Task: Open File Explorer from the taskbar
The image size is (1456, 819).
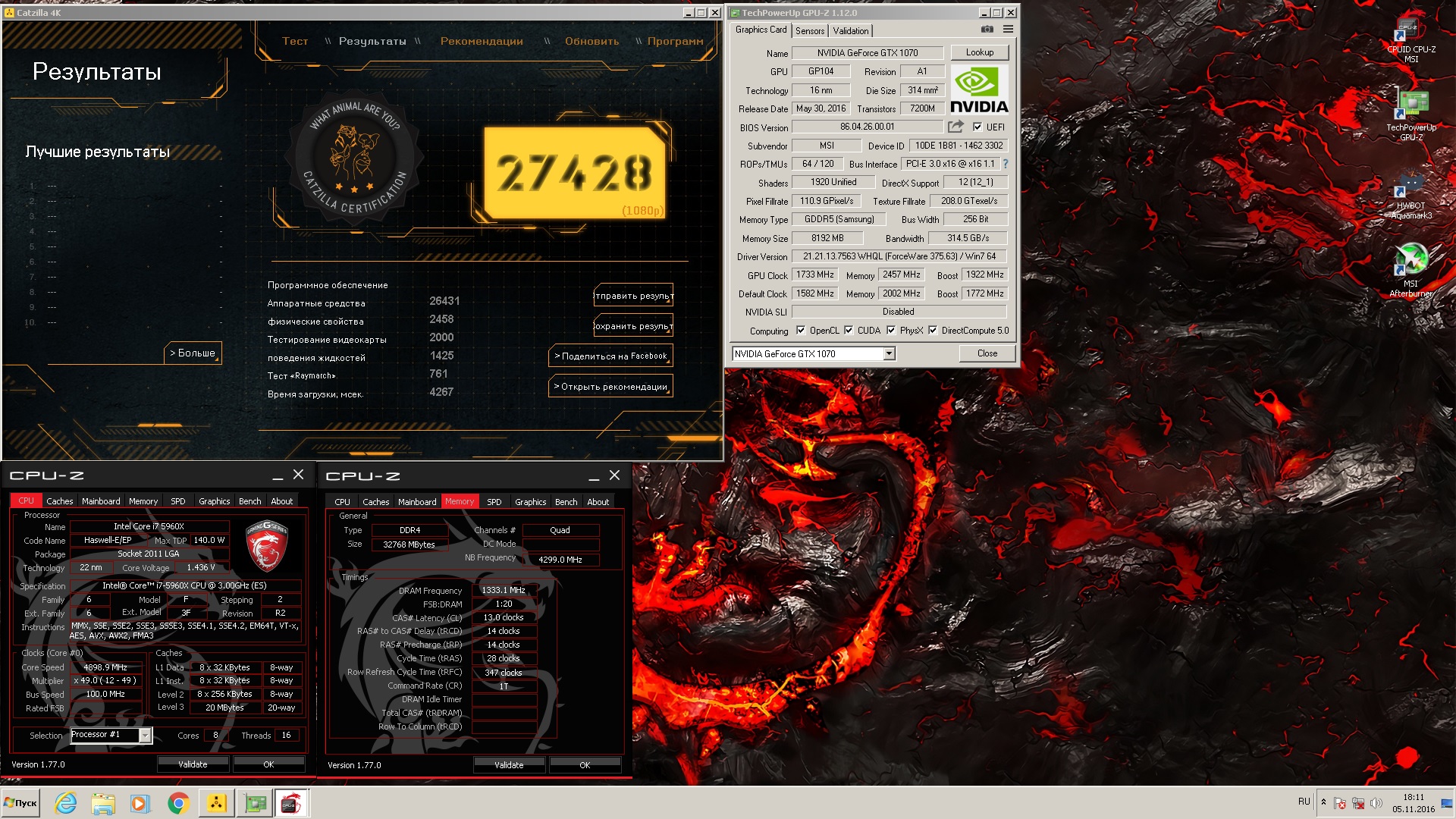Action: 102,803
